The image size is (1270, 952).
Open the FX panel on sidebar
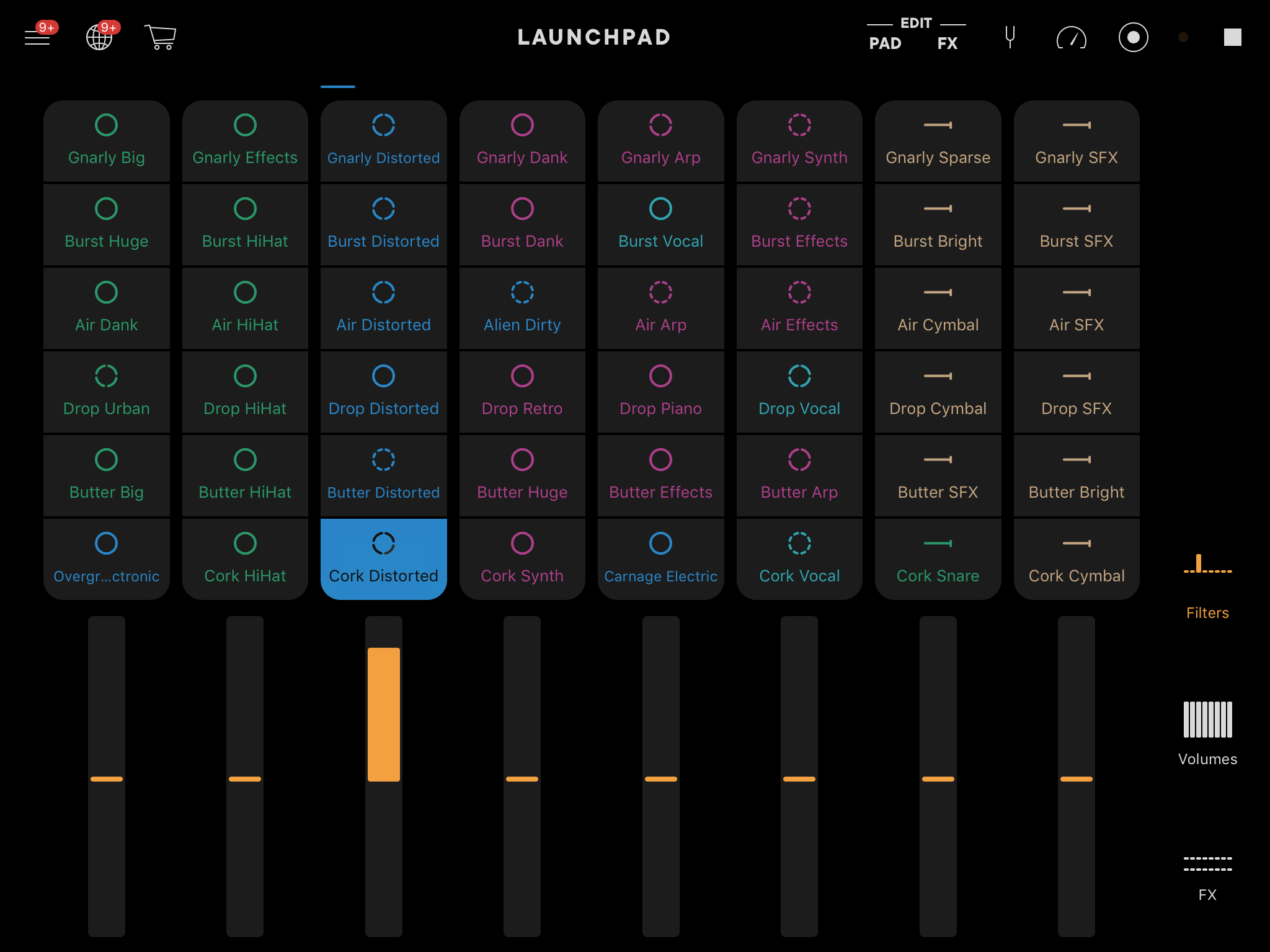point(1207,876)
